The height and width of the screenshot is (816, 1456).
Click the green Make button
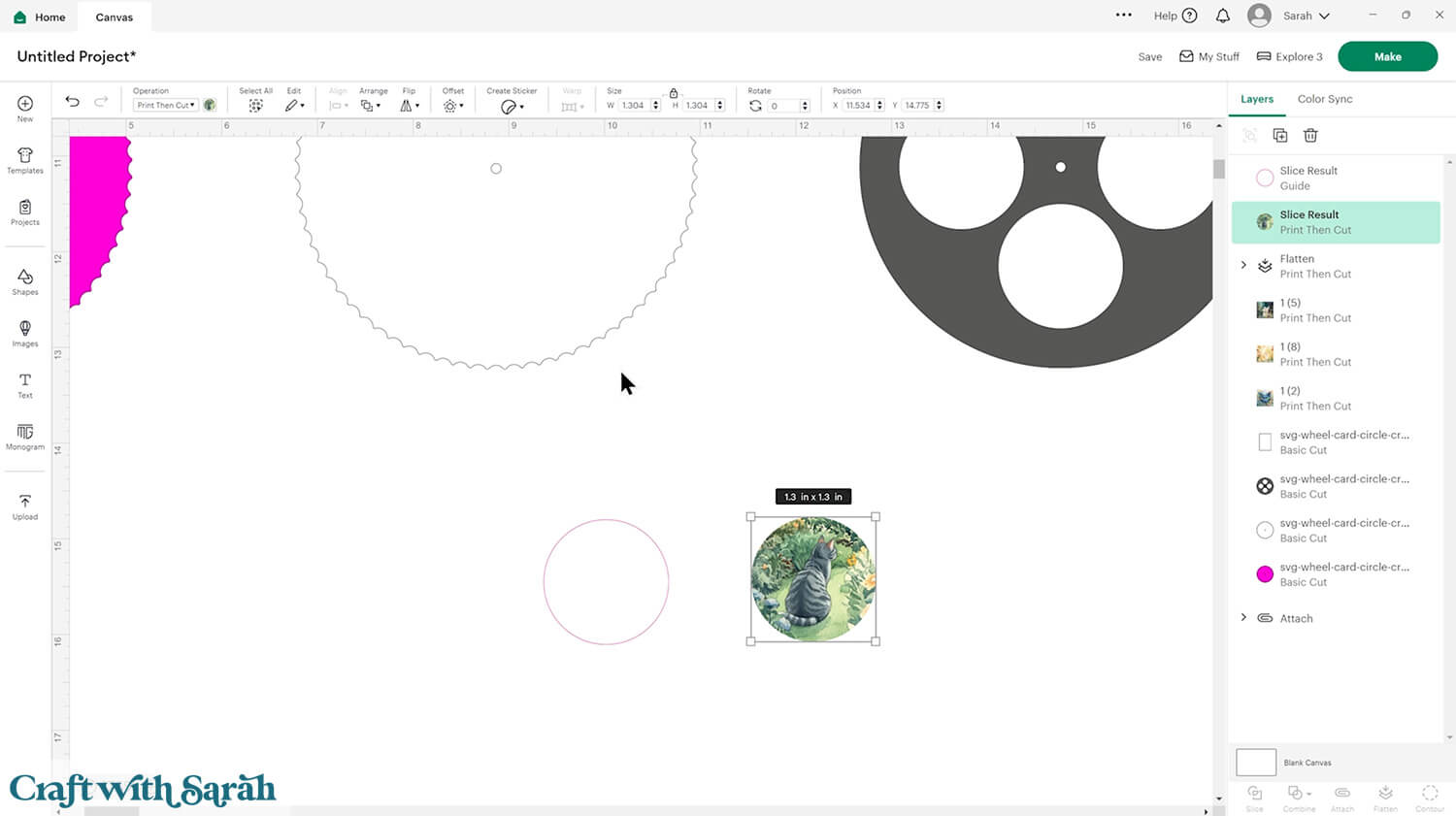point(1387,56)
